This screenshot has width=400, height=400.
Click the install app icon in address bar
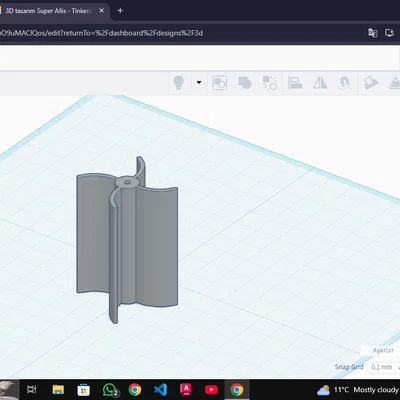point(389,33)
